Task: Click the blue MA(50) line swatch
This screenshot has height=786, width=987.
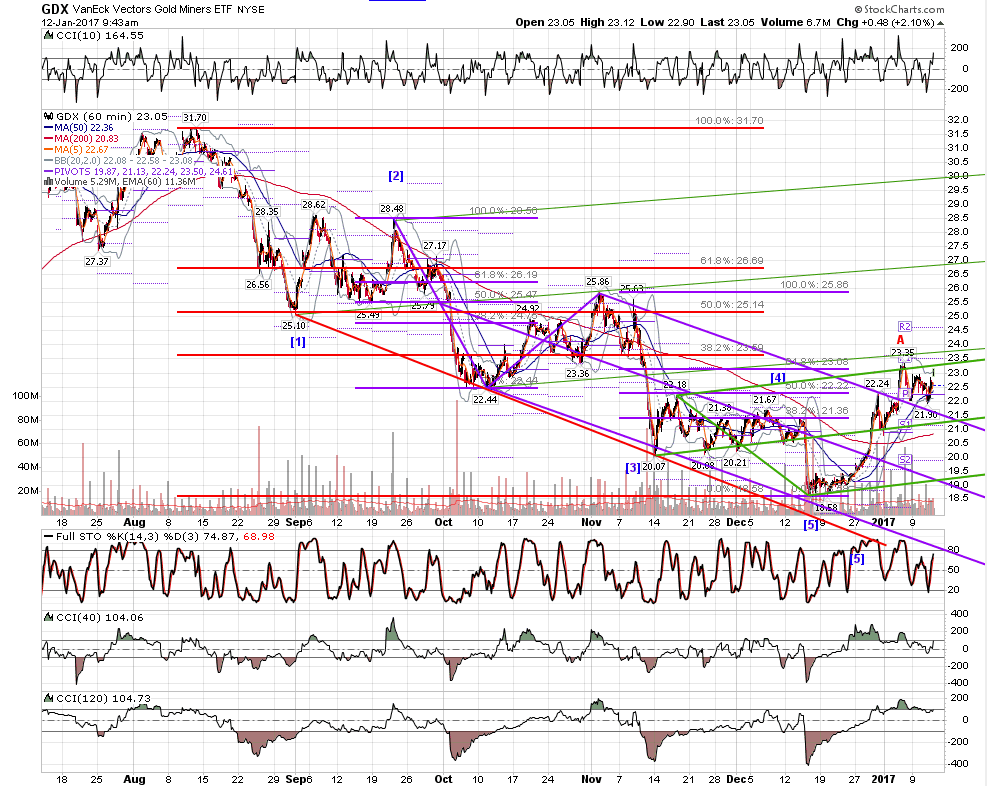Action: pyautogui.click(x=48, y=128)
